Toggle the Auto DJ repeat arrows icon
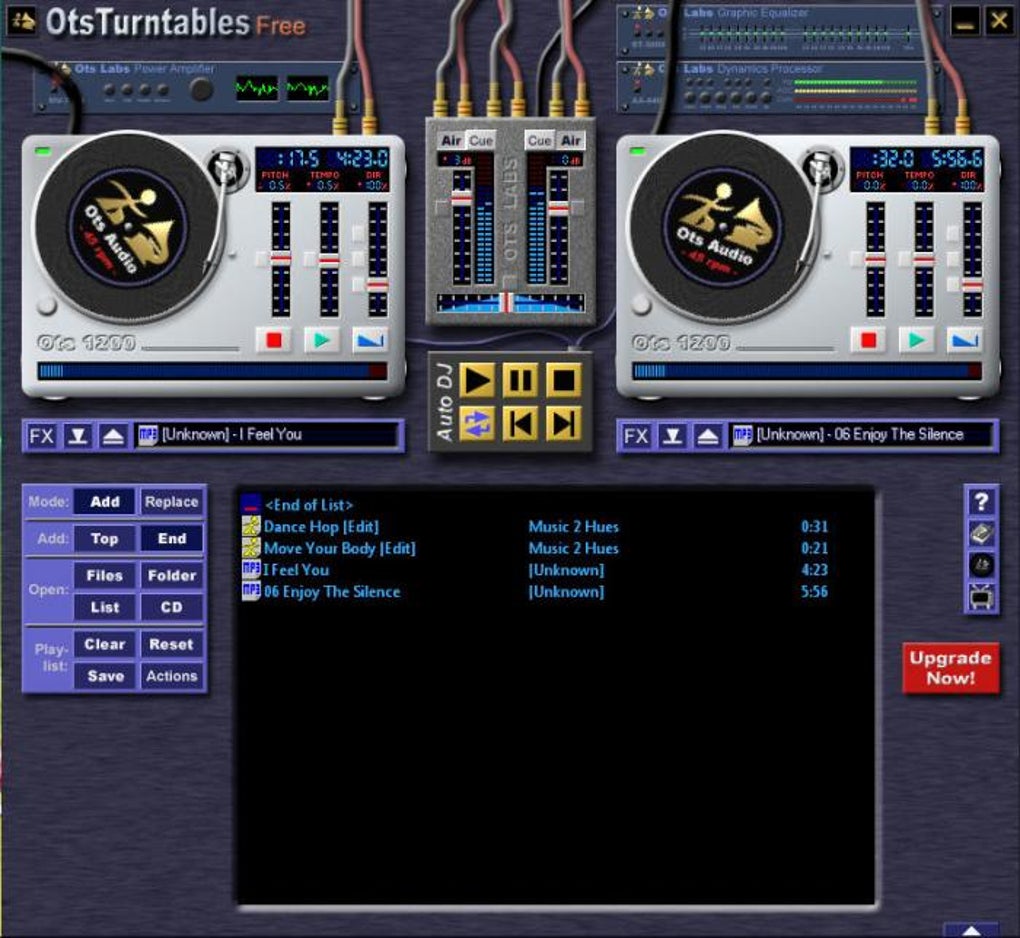The image size is (1020, 938). (x=476, y=424)
